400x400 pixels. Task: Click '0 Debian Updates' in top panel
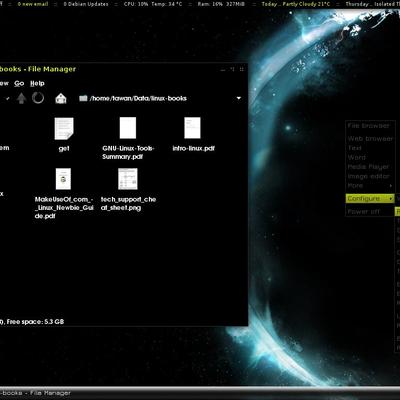click(x=86, y=4)
